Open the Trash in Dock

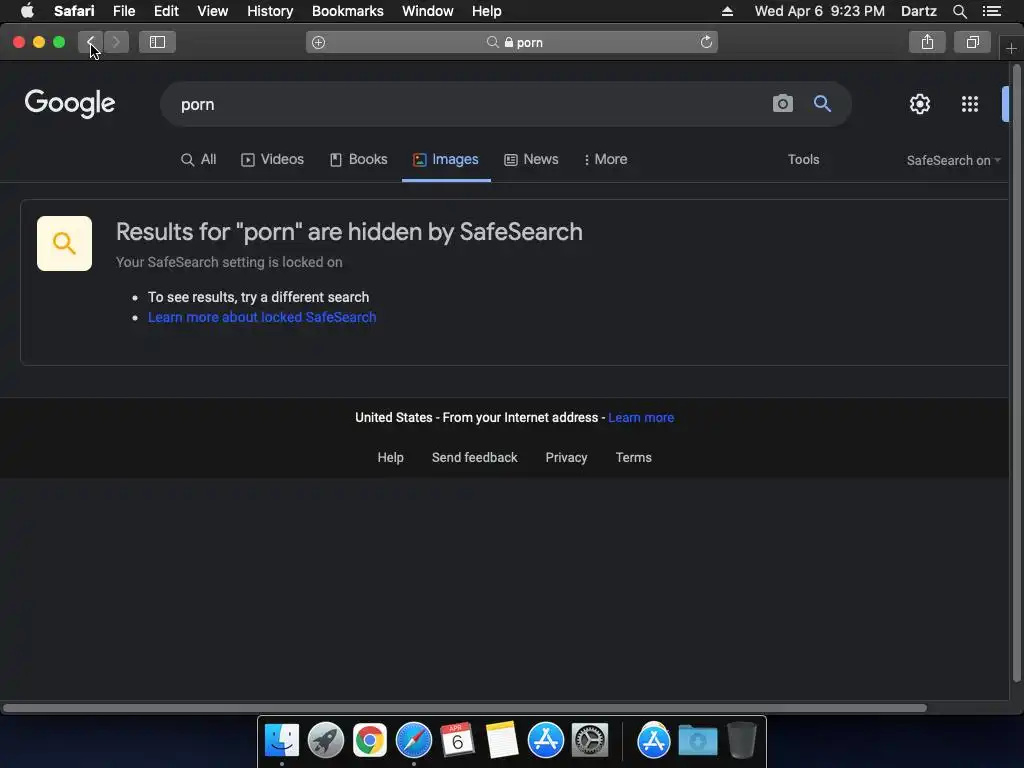[741, 741]
